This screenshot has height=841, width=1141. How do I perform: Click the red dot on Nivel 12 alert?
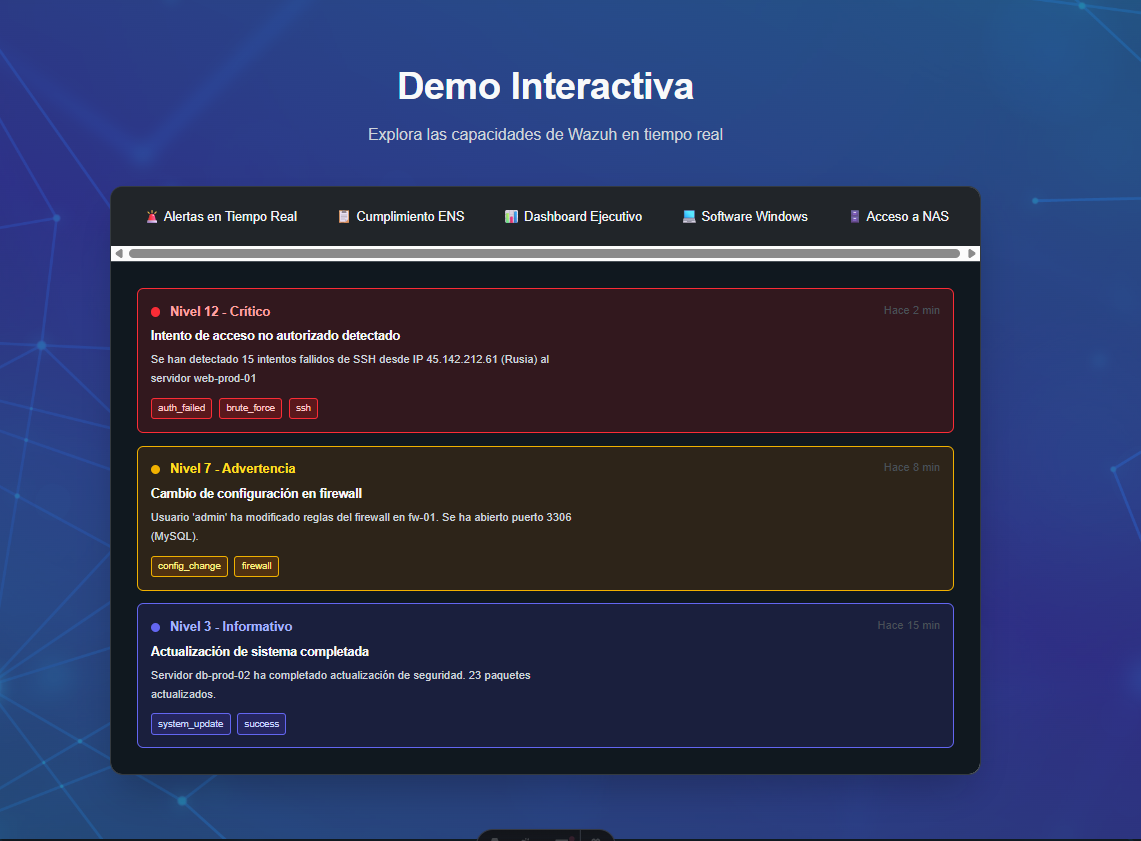(155, 312)
